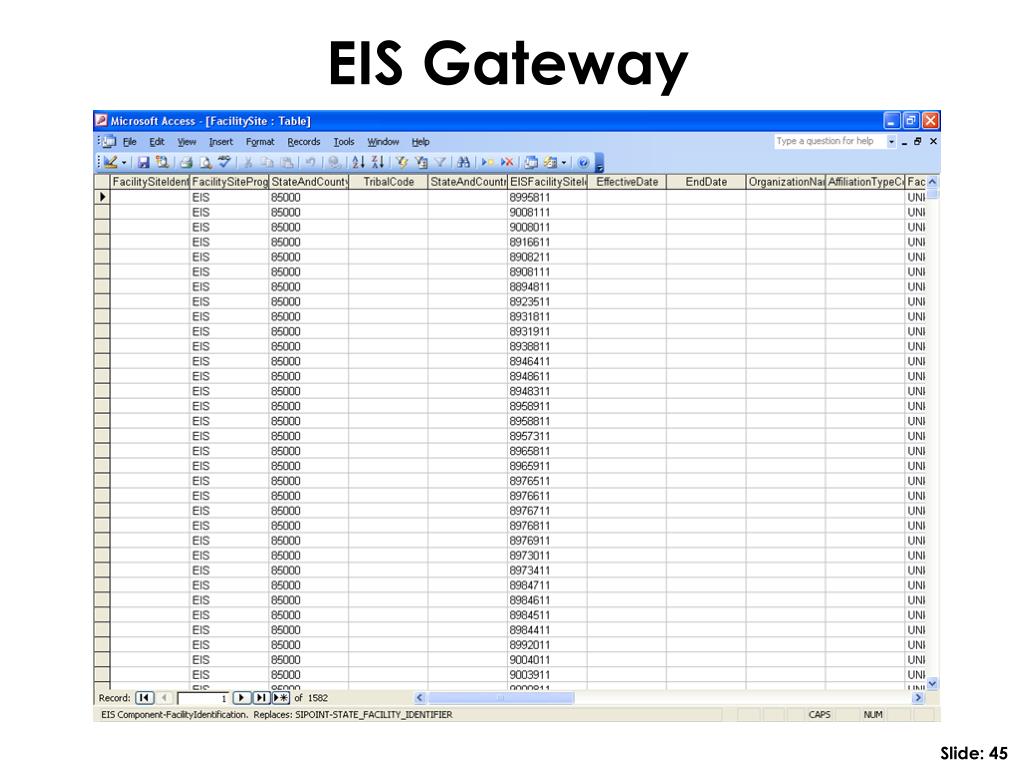1024x768 pixels.
Task: Open the Window menu
Action: click(x=383, y=142)
